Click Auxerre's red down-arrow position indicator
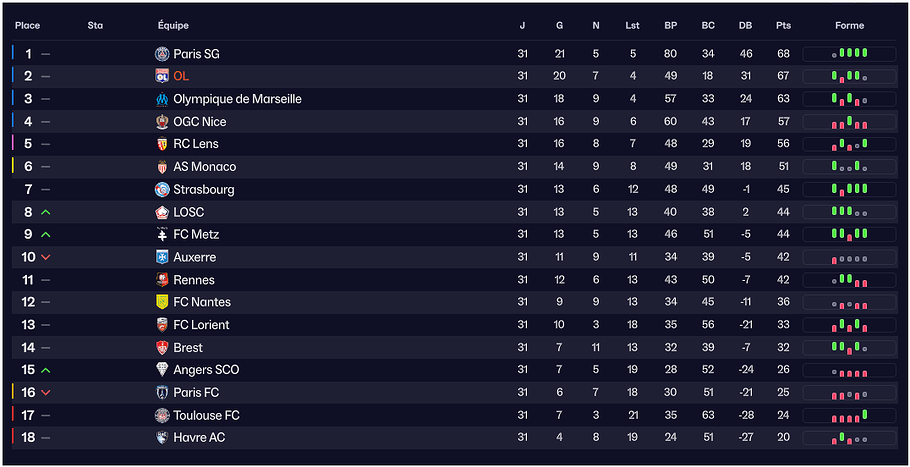Image resolution: width=910 pixels, height=467 pixels. 46,257
